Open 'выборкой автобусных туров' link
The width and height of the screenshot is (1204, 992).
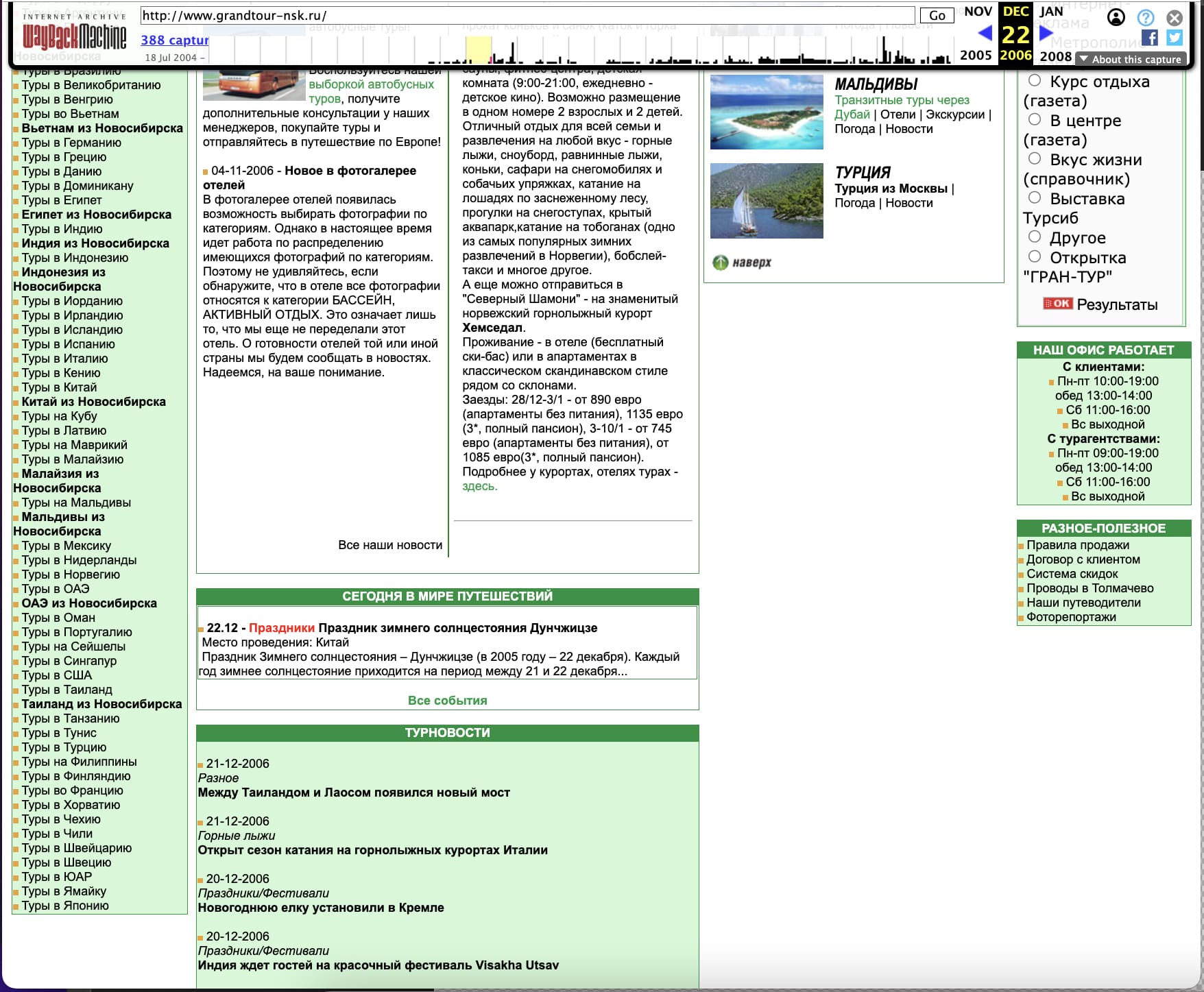click(x=371, y=91)
